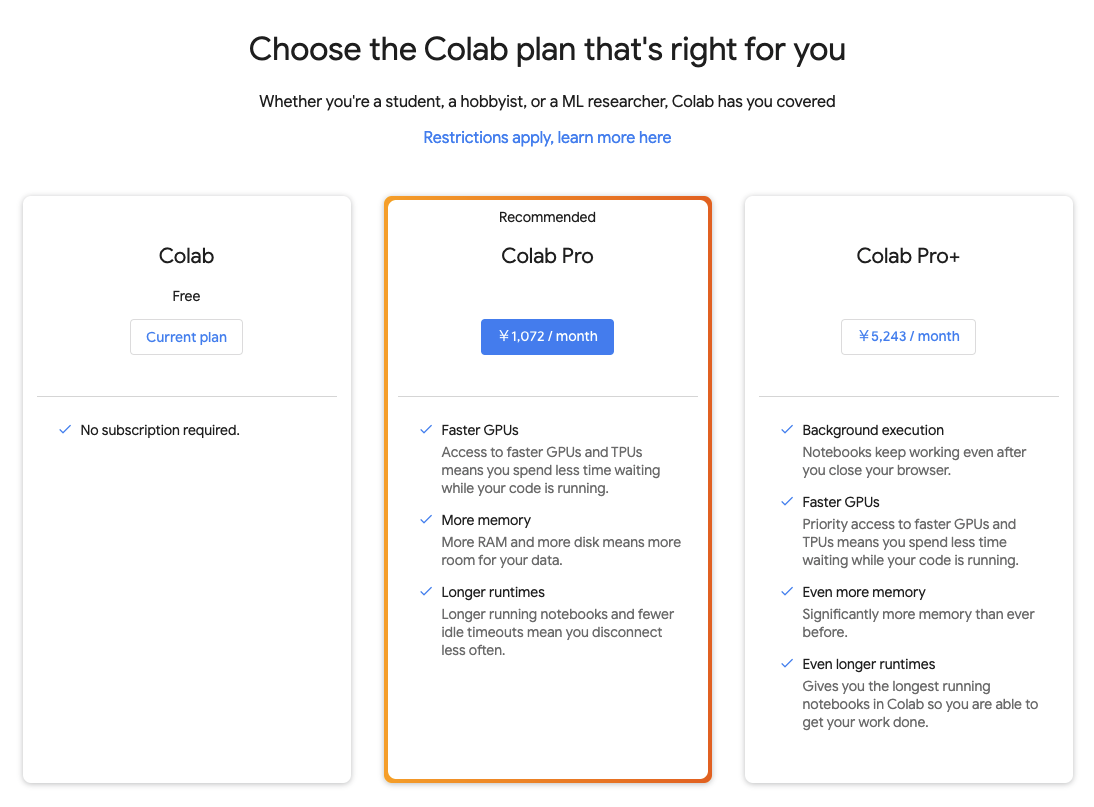Image resolution: width=1094 pixels, height=807 pixels.
Task: Click the checkmark beside More memory
Action: pyautogui.click(x=425, y=520)
